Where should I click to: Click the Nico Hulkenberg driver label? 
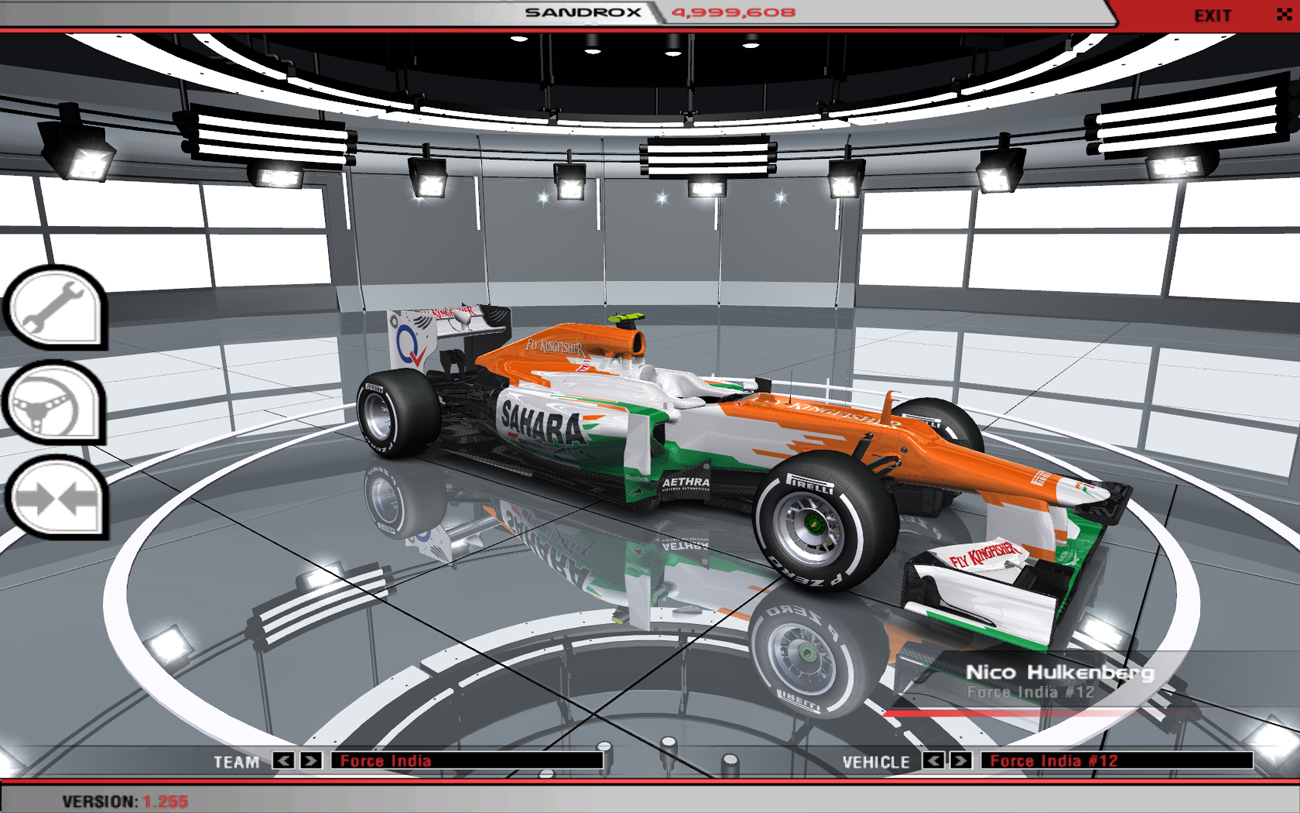(1059, 673)
